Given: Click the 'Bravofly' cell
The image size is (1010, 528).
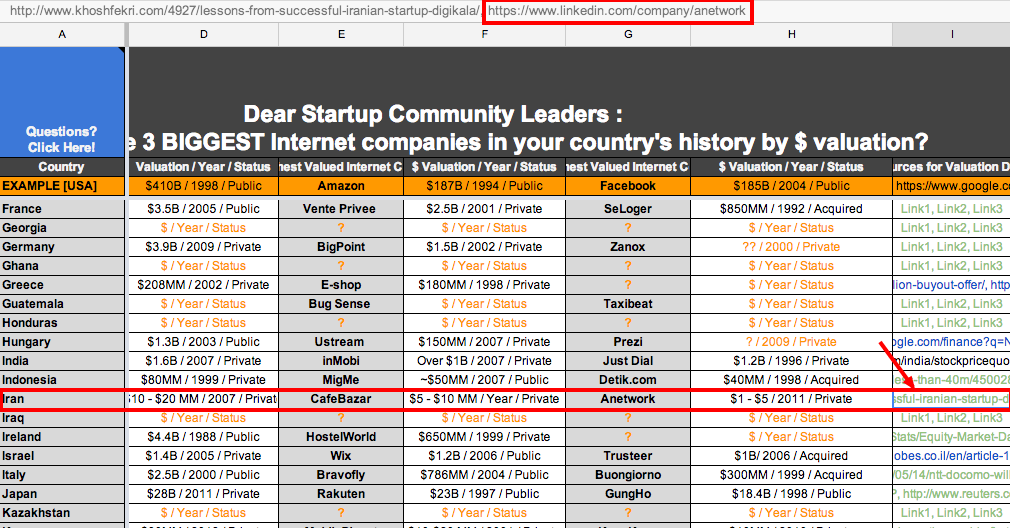Looking at the screenshot, I should (341, 475).
